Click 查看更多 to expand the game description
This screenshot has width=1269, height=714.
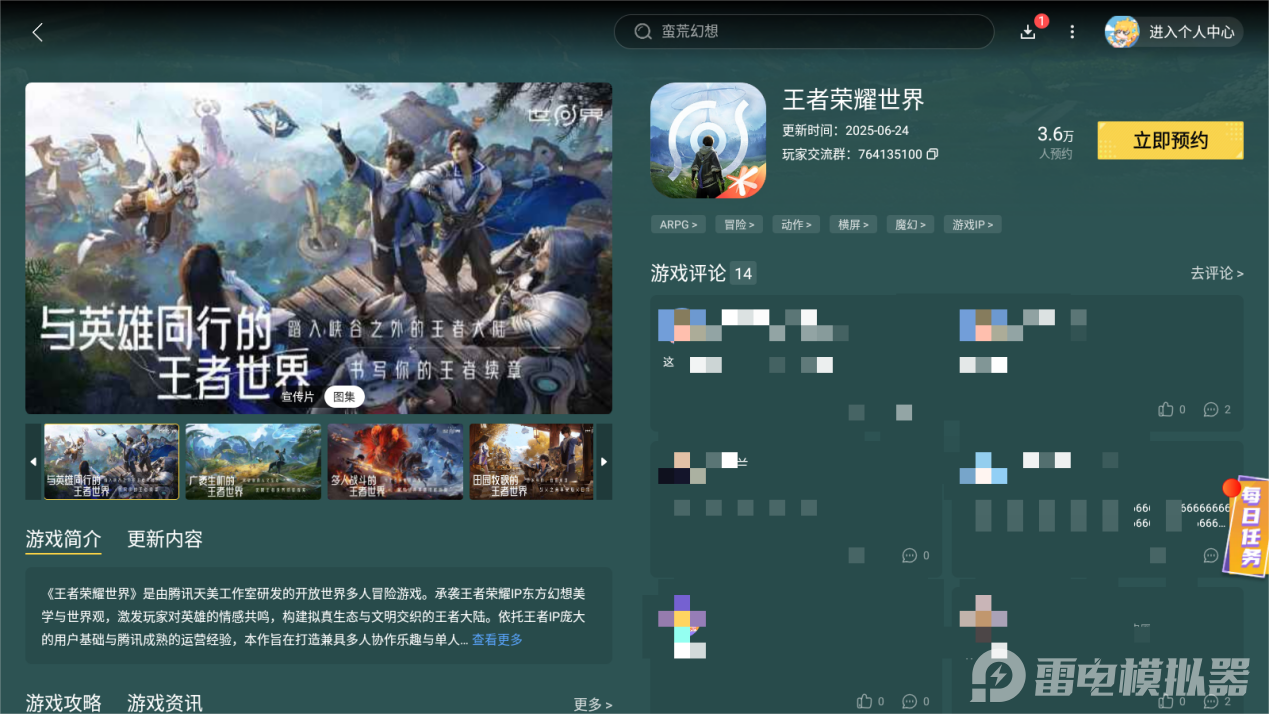coord(497,641)
